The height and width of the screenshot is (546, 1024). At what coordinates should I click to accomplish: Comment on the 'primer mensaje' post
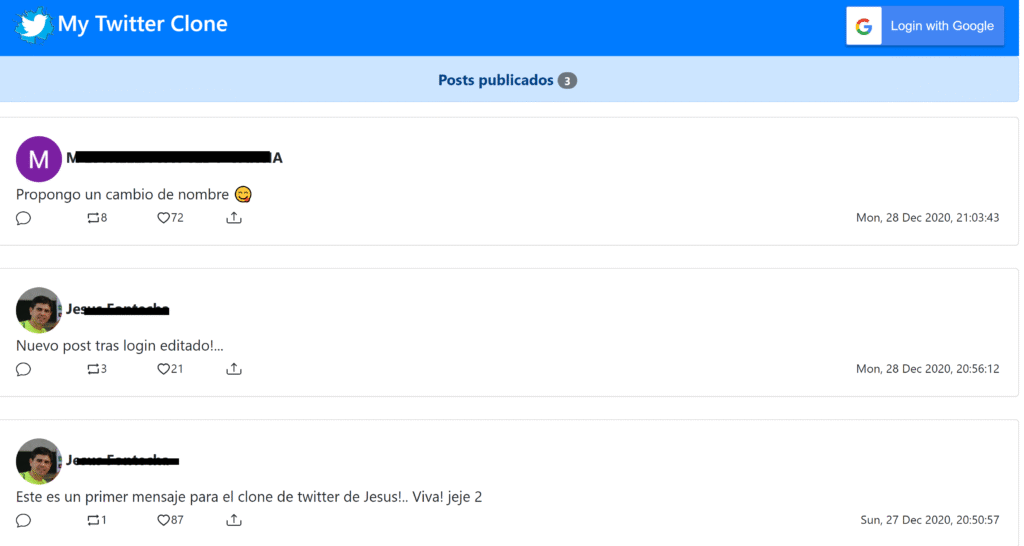click(x=24, y=520)
